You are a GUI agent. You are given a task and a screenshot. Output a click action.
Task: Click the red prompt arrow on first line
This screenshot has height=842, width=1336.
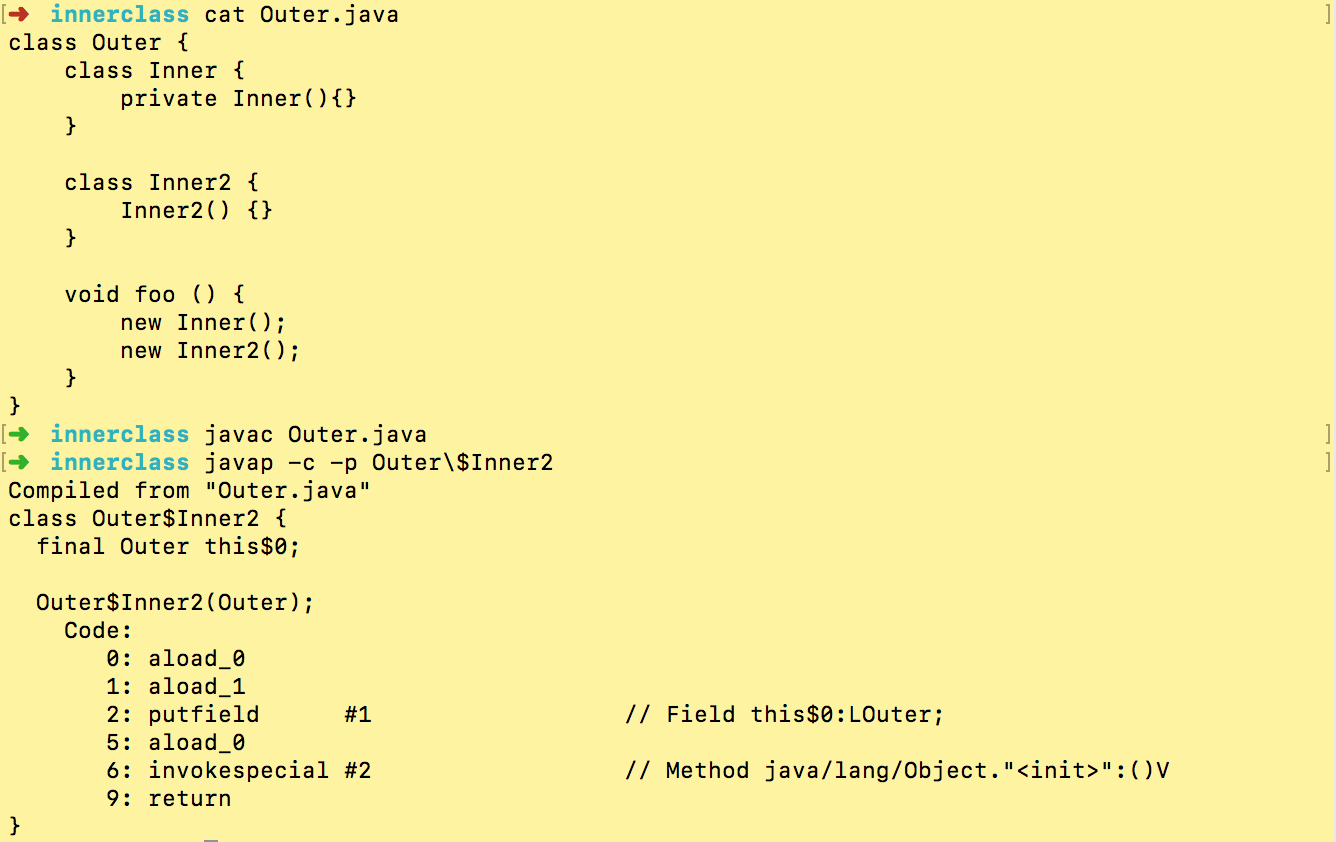(17, 14)
